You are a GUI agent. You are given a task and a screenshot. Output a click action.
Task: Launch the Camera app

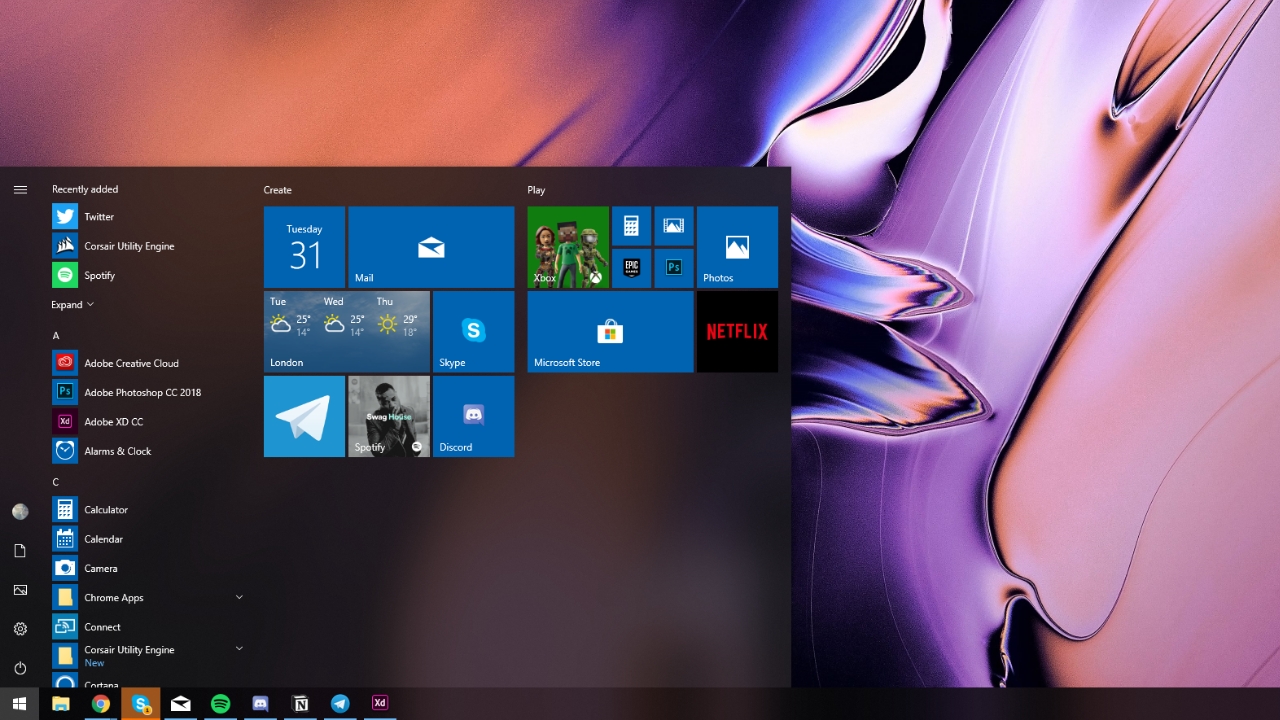tap(148, 568)
